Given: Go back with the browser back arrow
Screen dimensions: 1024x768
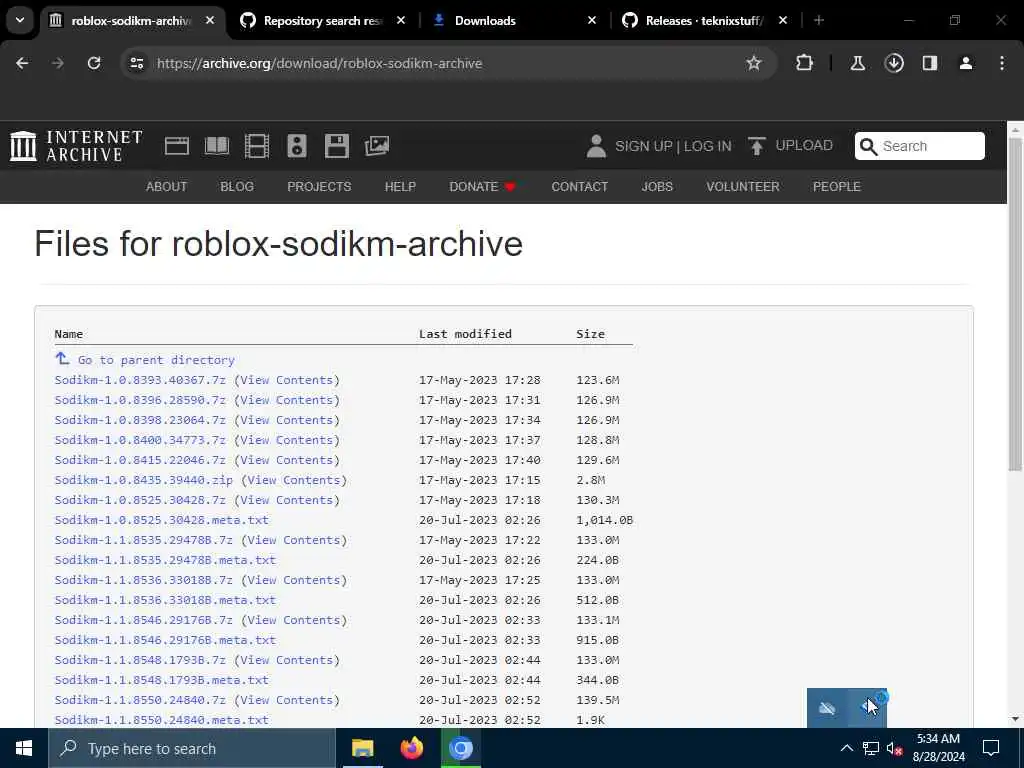Looking at the screenshot, I should click(x=22, y=63).
